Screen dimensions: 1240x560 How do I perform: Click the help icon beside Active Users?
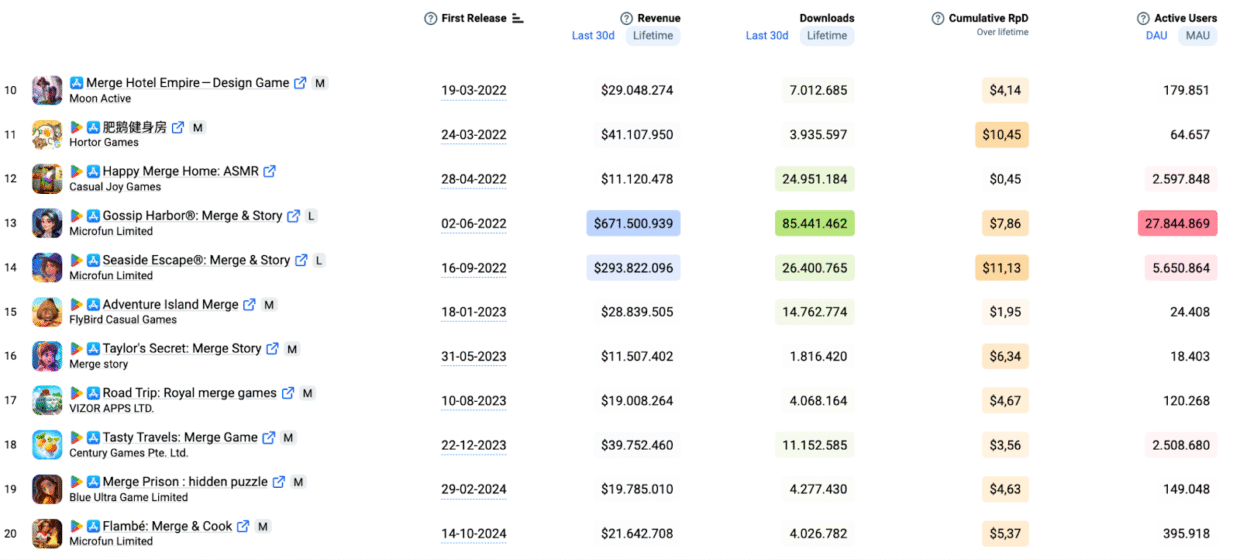pos(1143,18)
